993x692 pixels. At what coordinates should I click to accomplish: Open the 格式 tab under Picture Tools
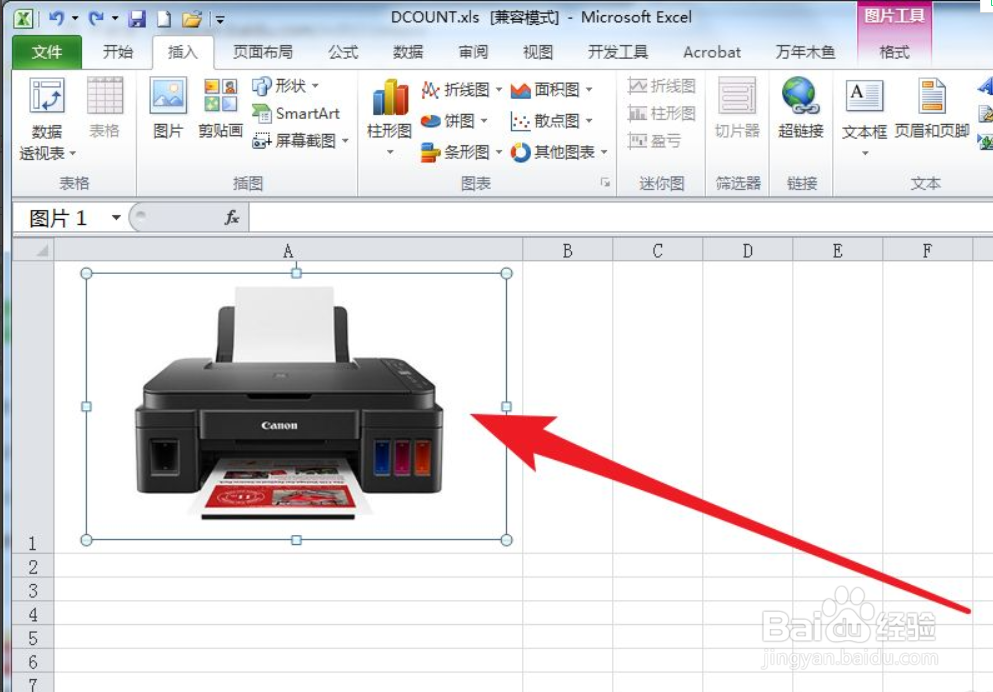coord(894,52)
